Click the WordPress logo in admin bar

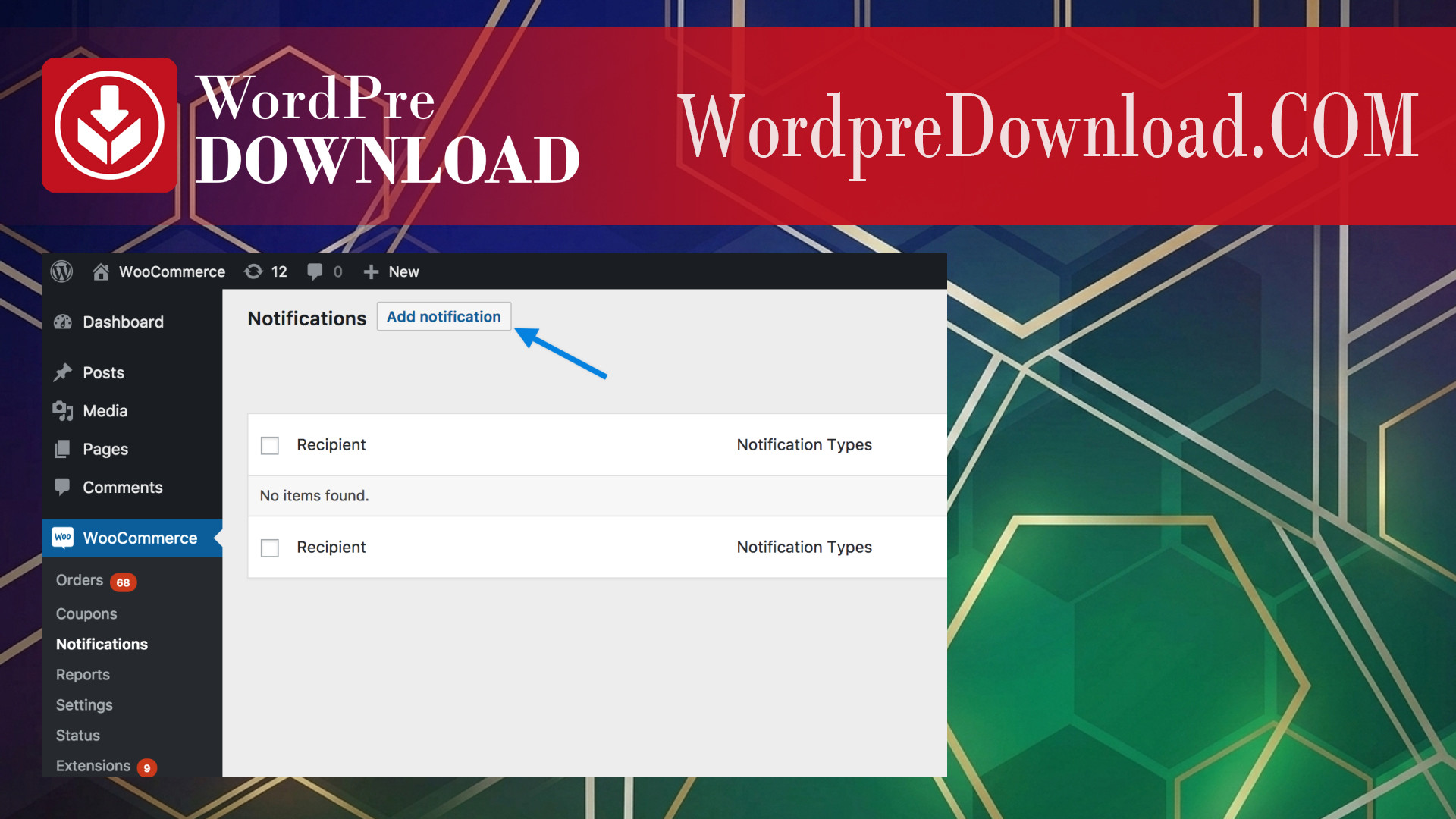(x=61, y=271)
